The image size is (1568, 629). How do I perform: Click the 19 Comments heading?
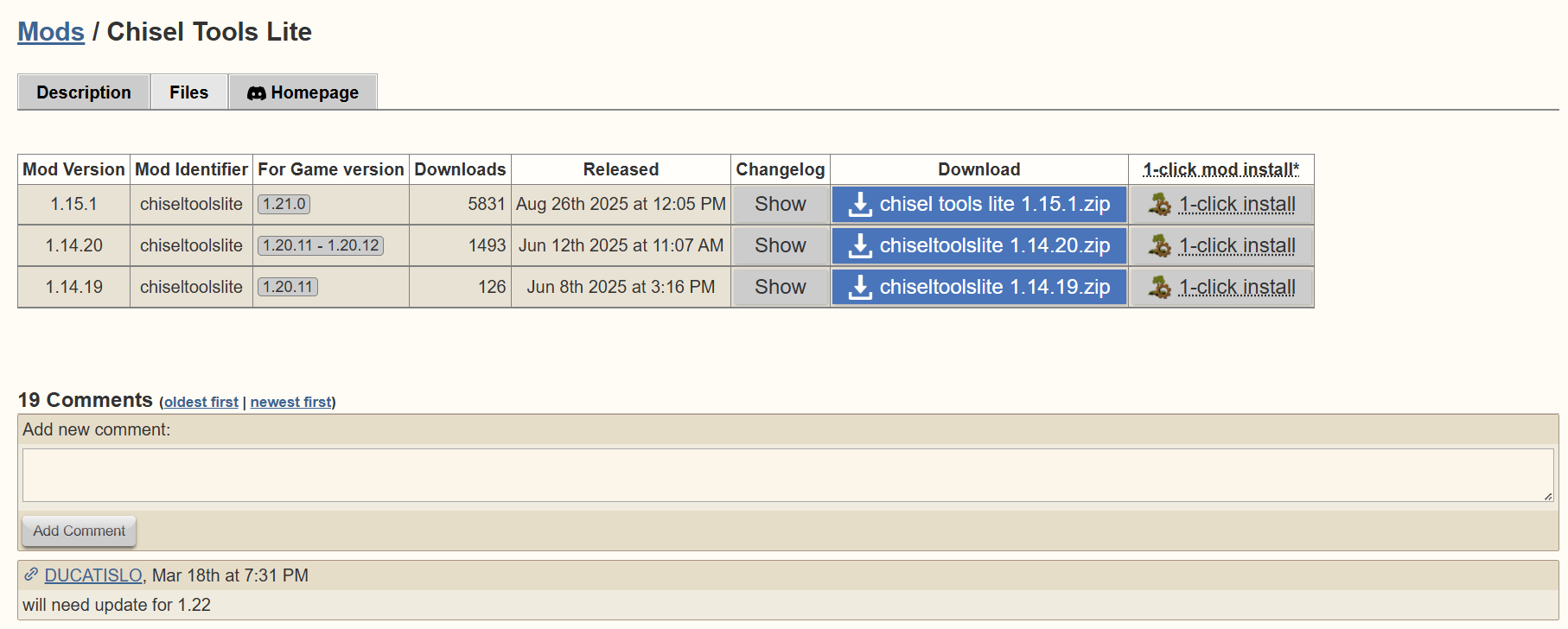pos(86,400)
